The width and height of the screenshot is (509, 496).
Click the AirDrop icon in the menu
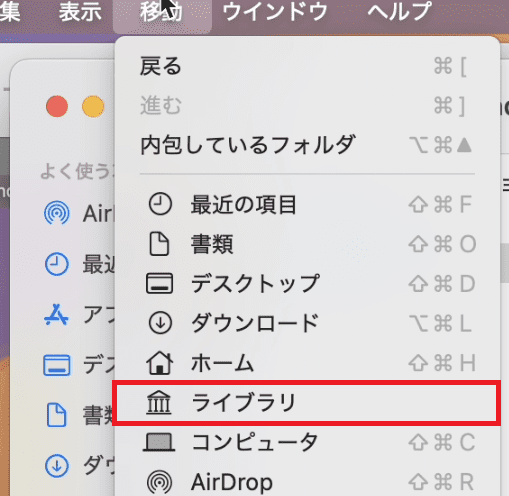pyautogui.click(x=160, y=482)
